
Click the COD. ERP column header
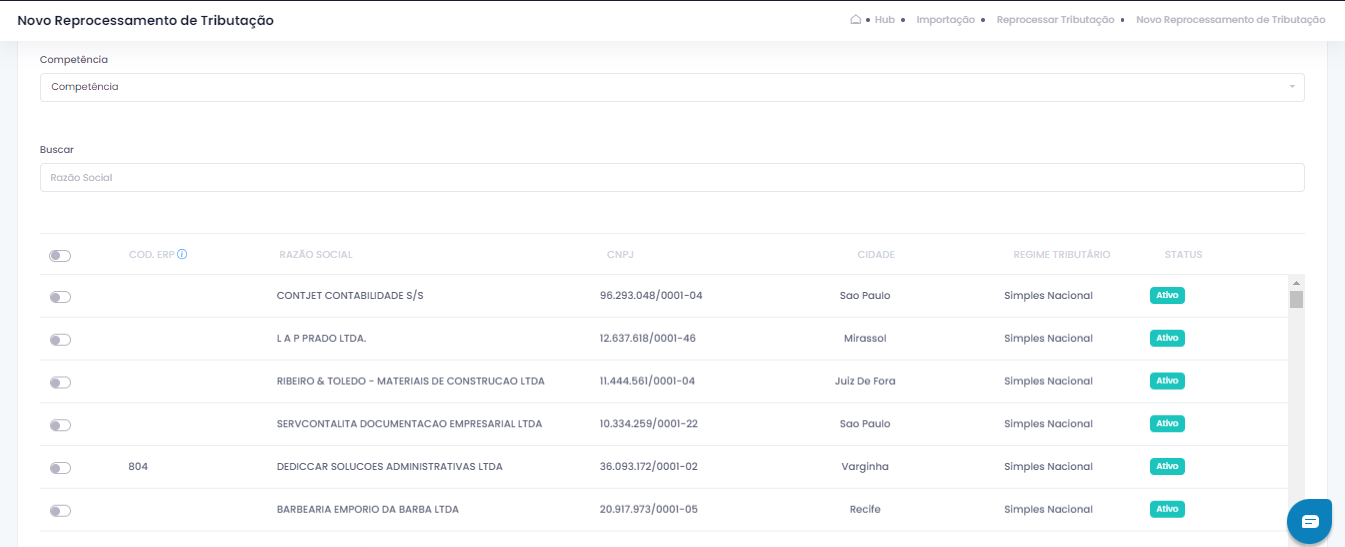click(152, 254)
